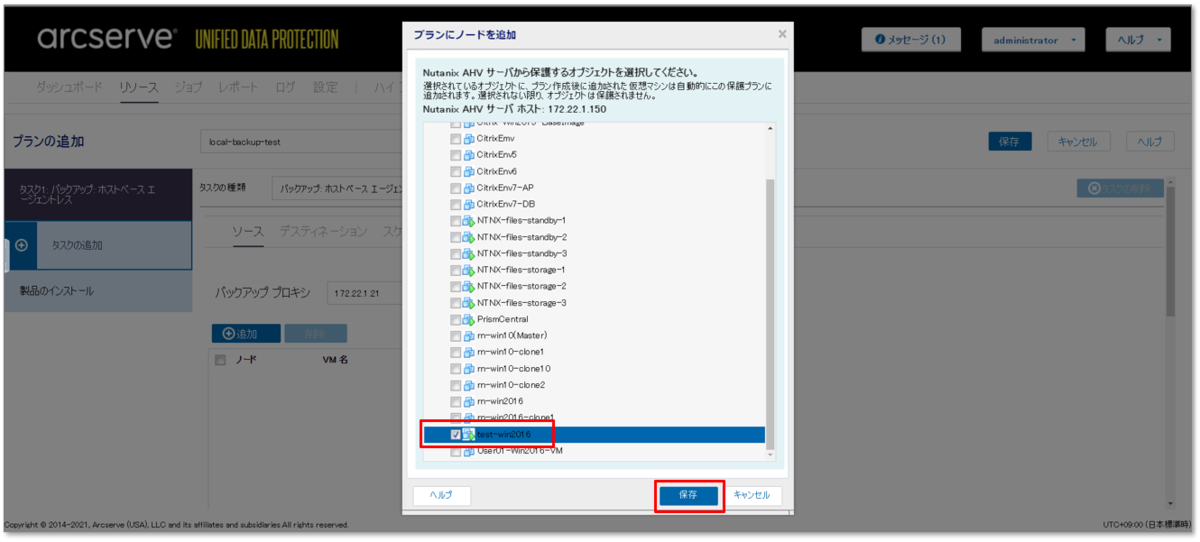This screenshot has height=542, width=1200.
Task: Click the PrismCentral VM icon
Action: 469,320
